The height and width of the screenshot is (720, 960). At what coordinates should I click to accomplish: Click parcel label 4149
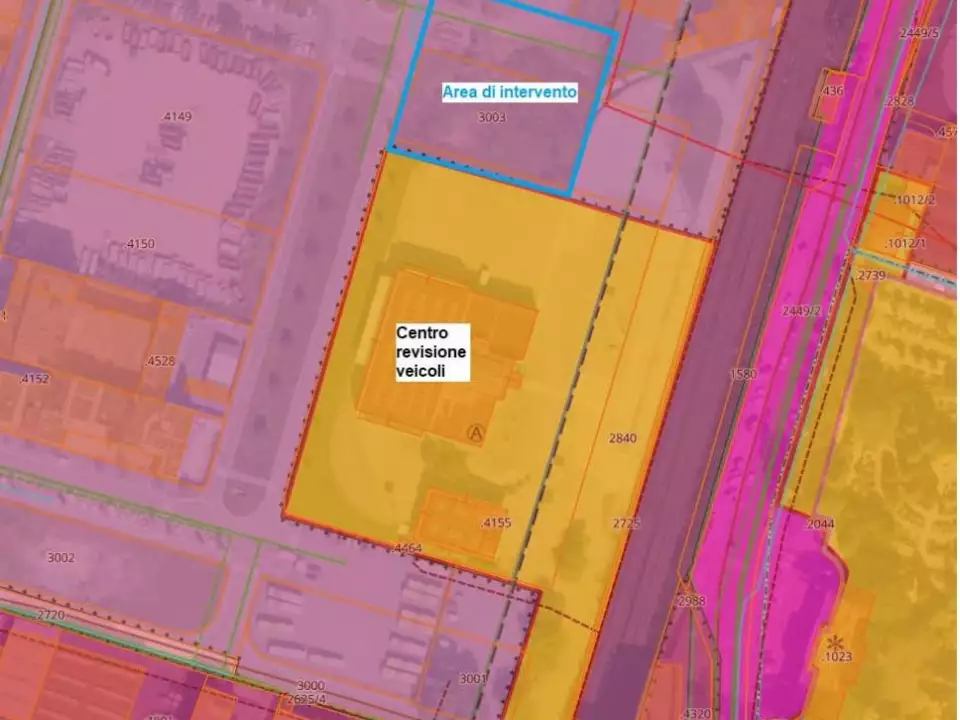point(176,116)
